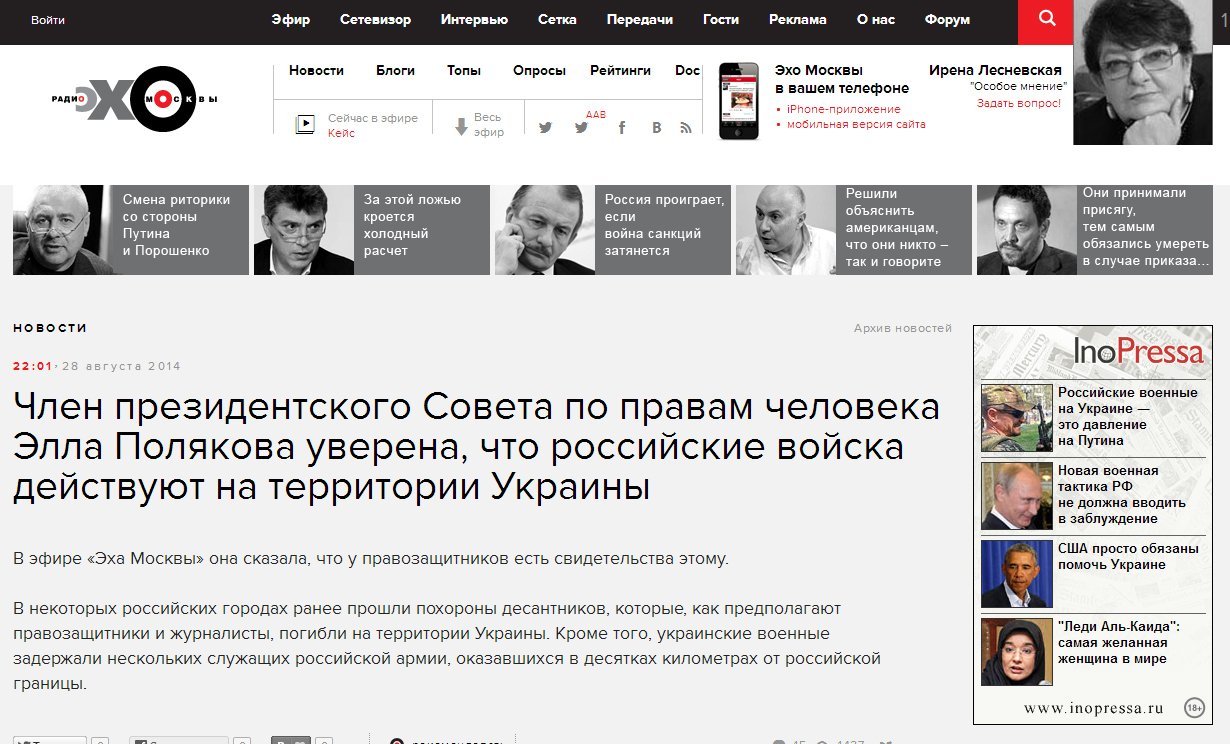The width and height of the screenshot is (1230, 744).
Task: Open the Сетевизор menu item
Action: (375, 20)
